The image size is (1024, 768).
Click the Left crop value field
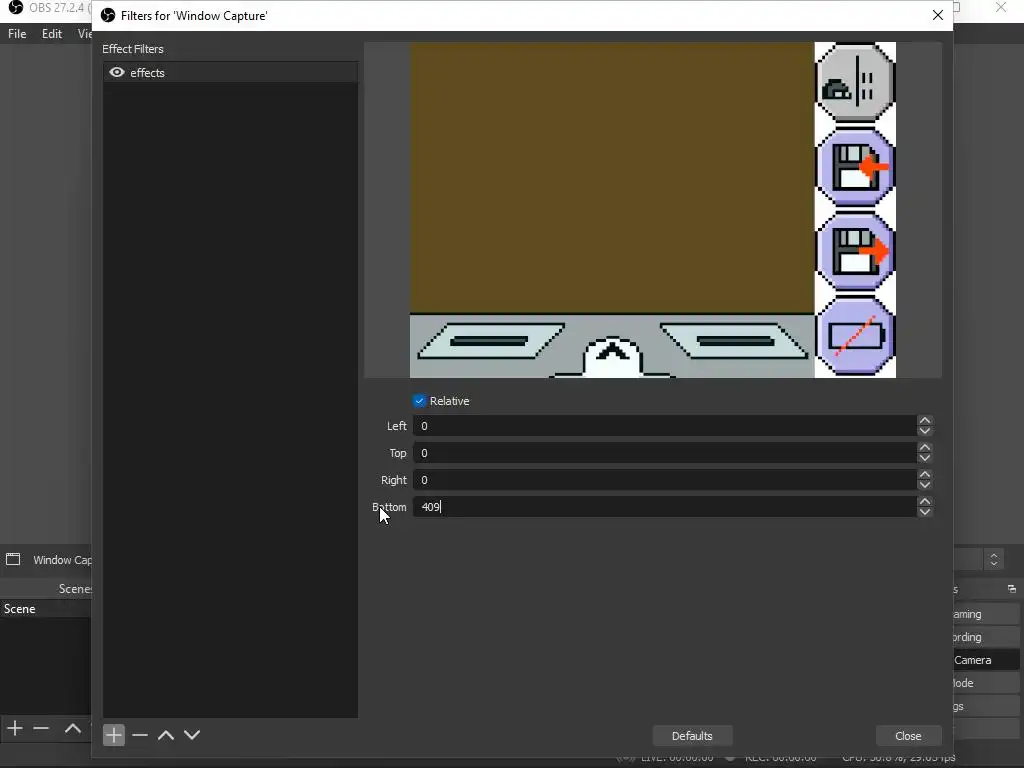[x=664, y=426]
